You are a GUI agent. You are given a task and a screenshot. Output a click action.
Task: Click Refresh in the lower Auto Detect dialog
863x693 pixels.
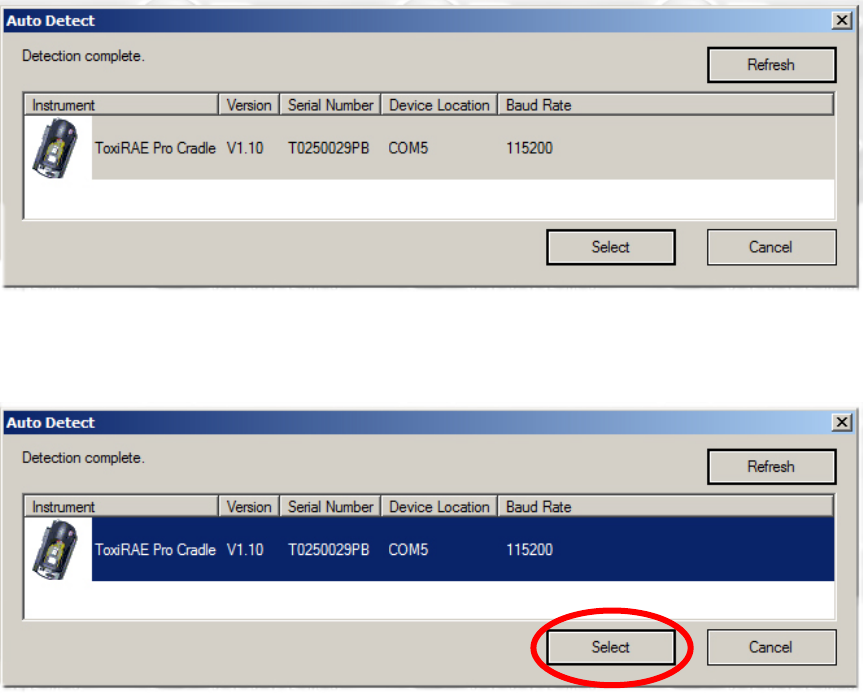[x=772, y=467]
